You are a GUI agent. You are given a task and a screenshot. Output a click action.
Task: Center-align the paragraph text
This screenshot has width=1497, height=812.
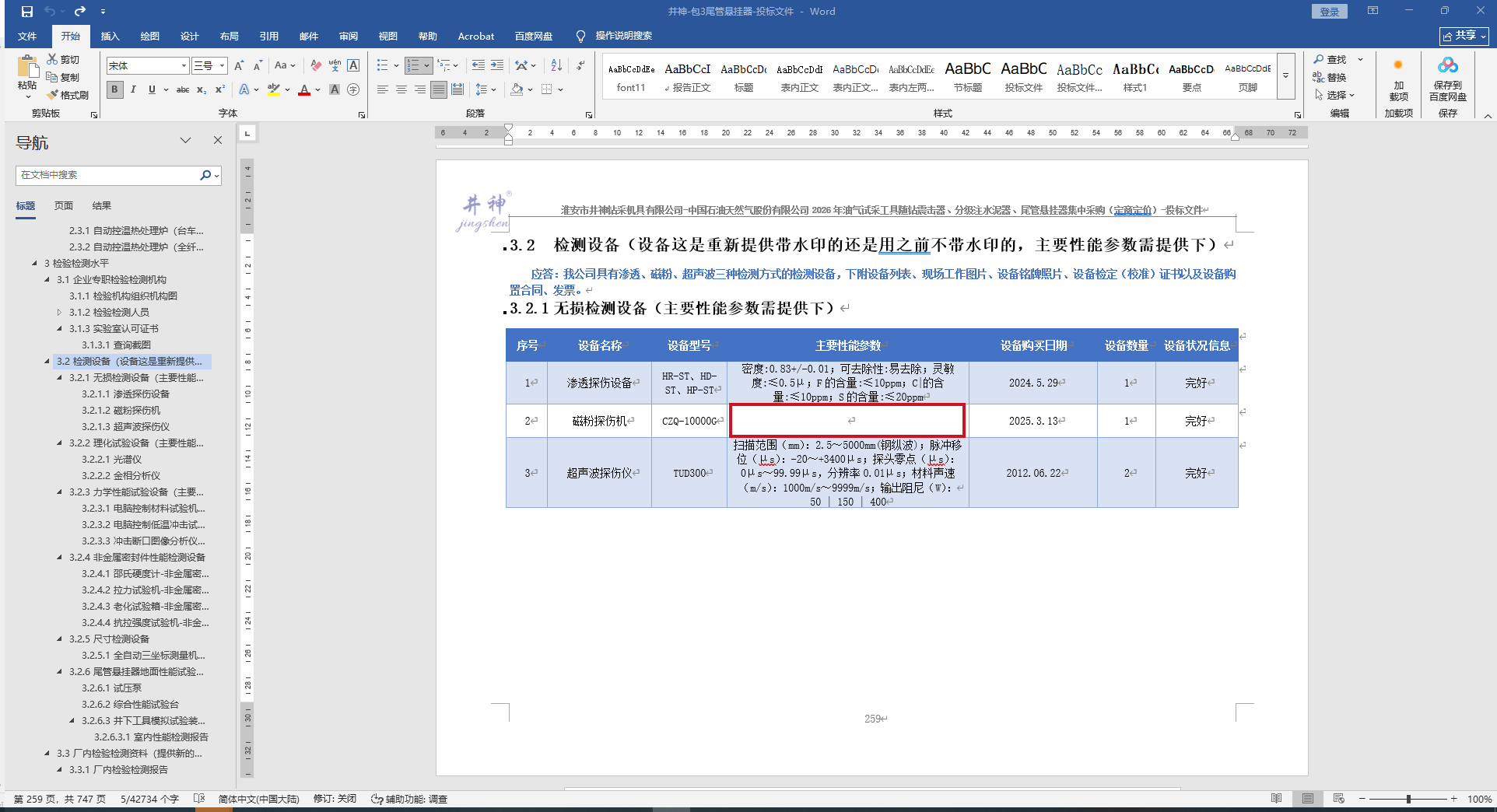point(401,90)
